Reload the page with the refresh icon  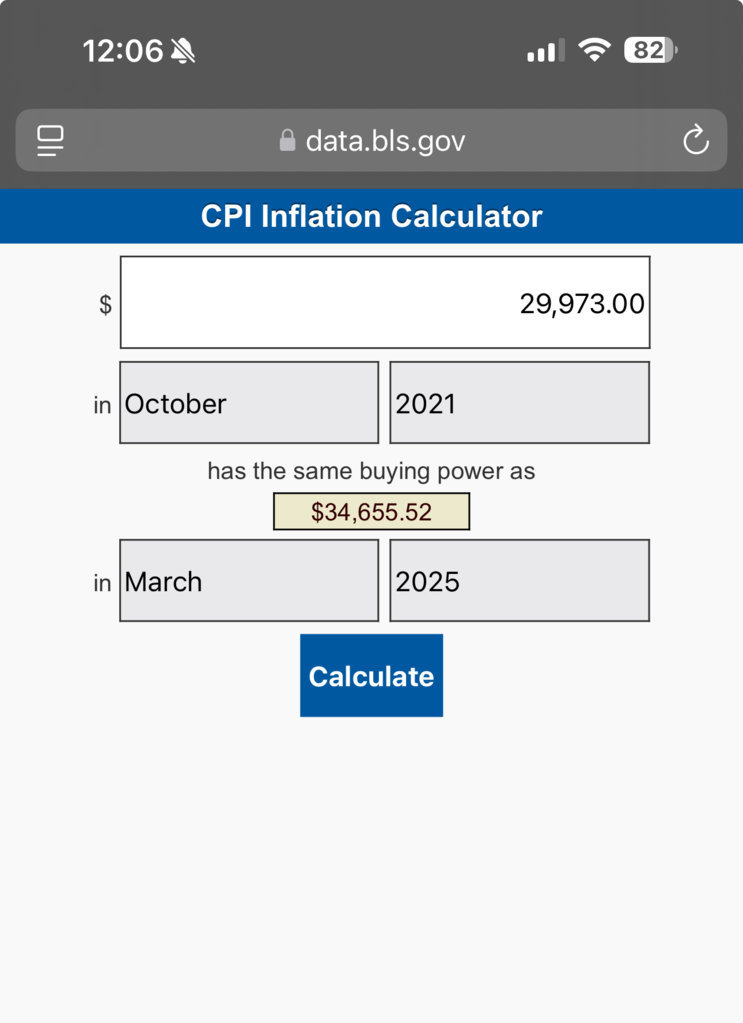[x=695, y=140]
